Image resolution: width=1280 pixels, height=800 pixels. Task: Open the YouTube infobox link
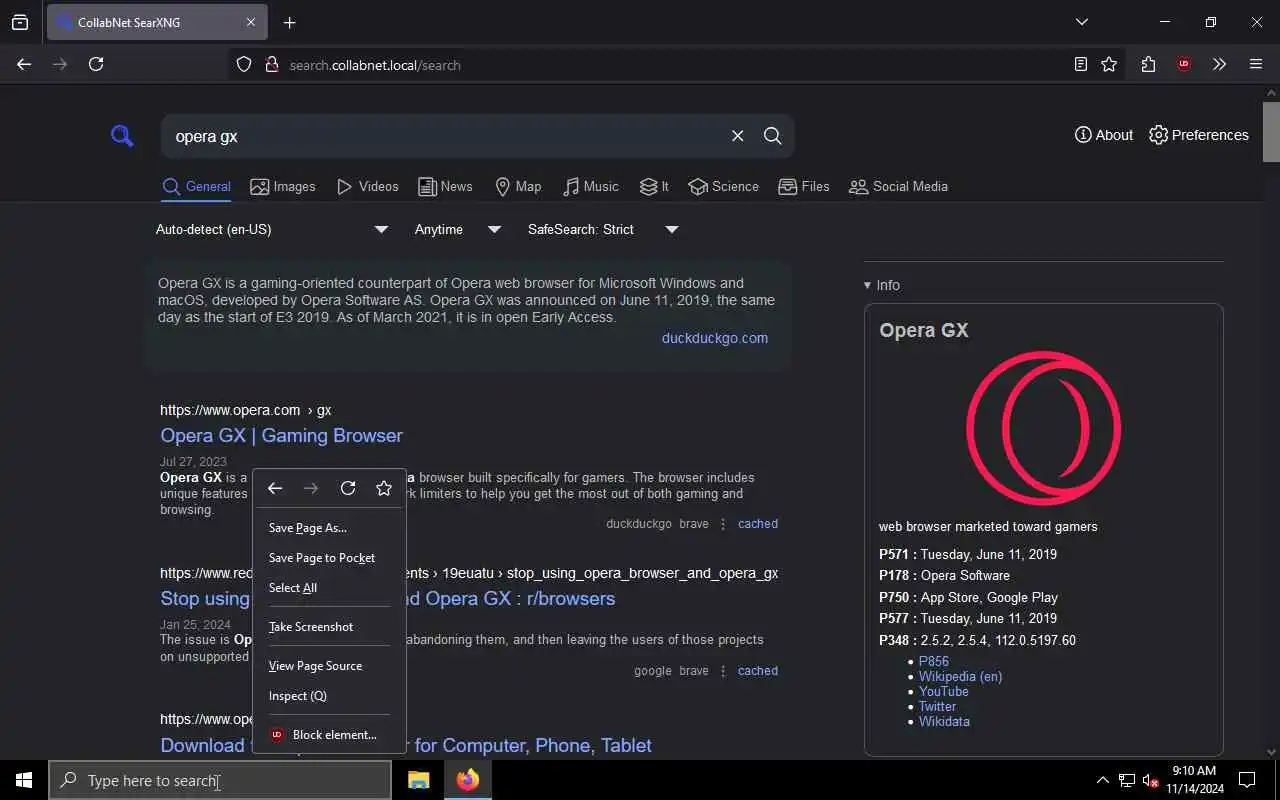click(x=943, y=691)
